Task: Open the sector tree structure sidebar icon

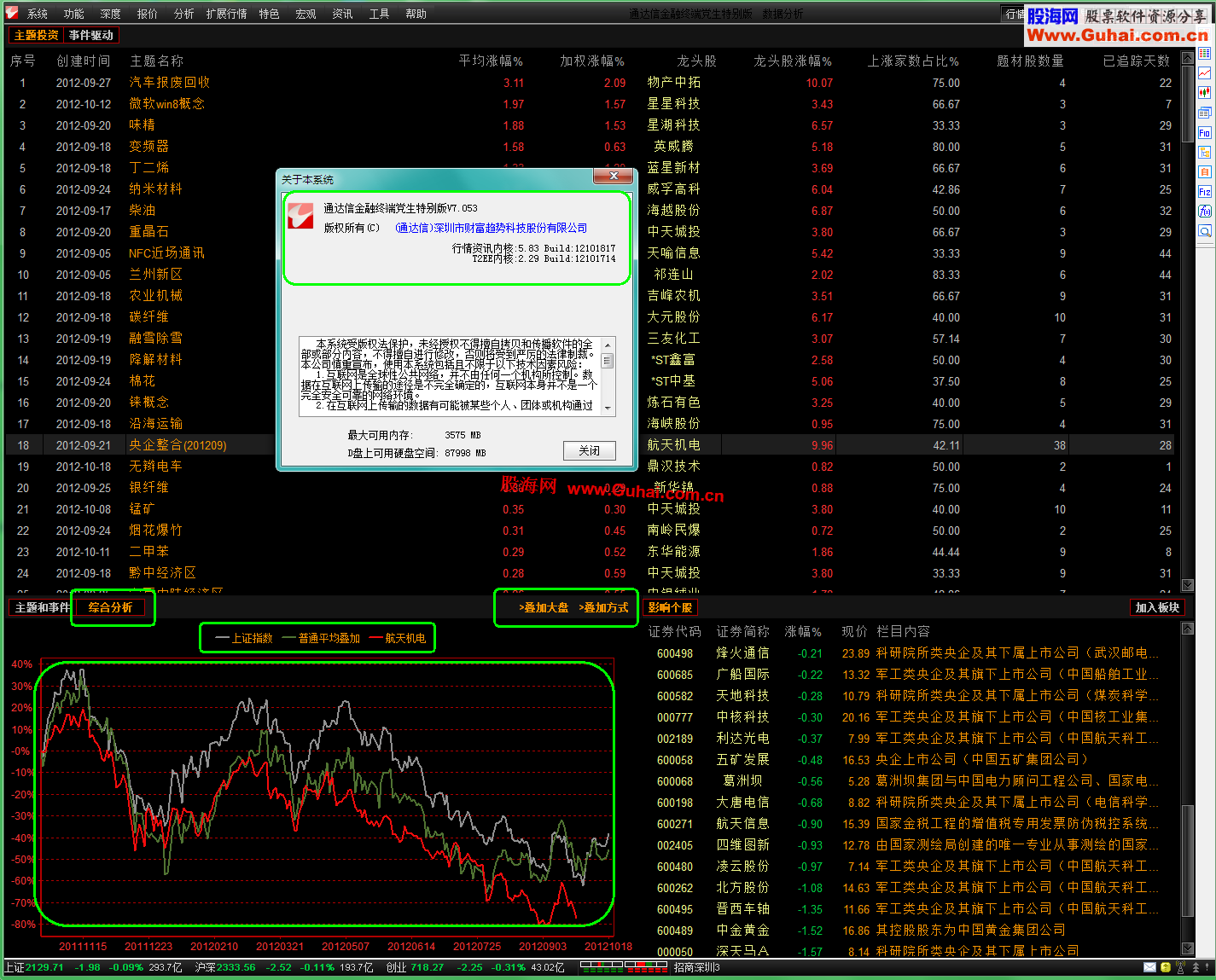Action: click(1204, 152)
